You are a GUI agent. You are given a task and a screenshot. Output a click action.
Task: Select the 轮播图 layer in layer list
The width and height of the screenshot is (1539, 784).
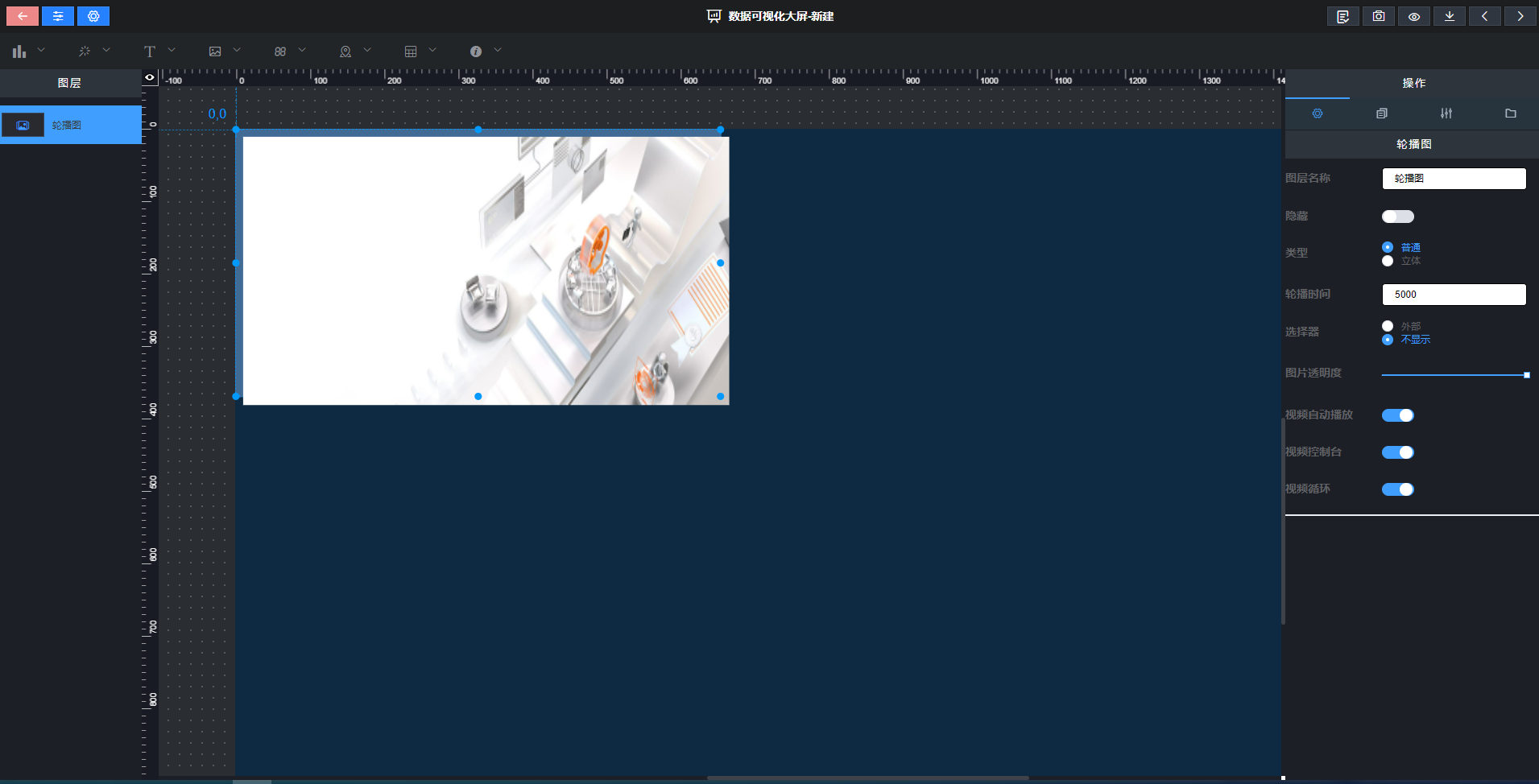[71, 125]
